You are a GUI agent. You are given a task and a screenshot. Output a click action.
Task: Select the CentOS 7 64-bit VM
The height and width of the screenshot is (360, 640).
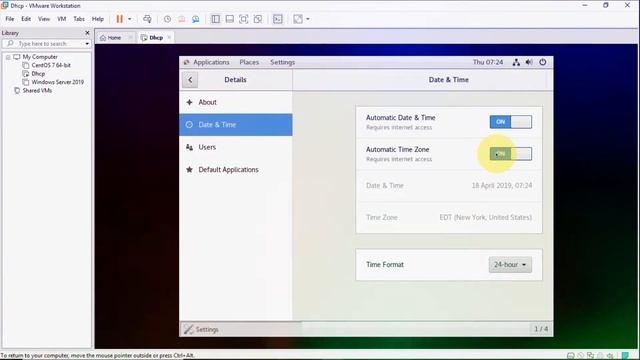(x=51, y=65)
